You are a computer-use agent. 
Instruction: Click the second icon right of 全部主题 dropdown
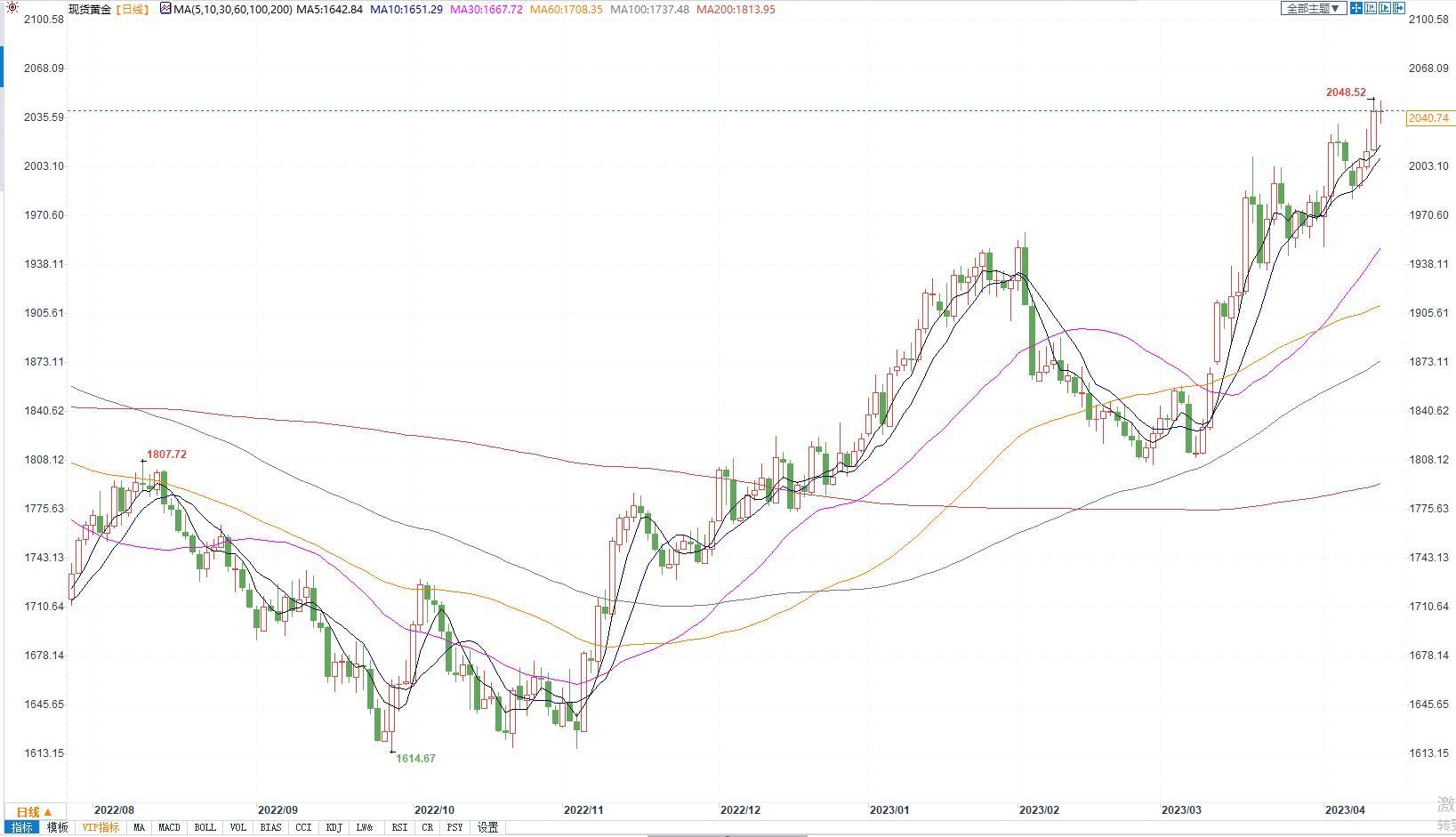click(1371, 8)
